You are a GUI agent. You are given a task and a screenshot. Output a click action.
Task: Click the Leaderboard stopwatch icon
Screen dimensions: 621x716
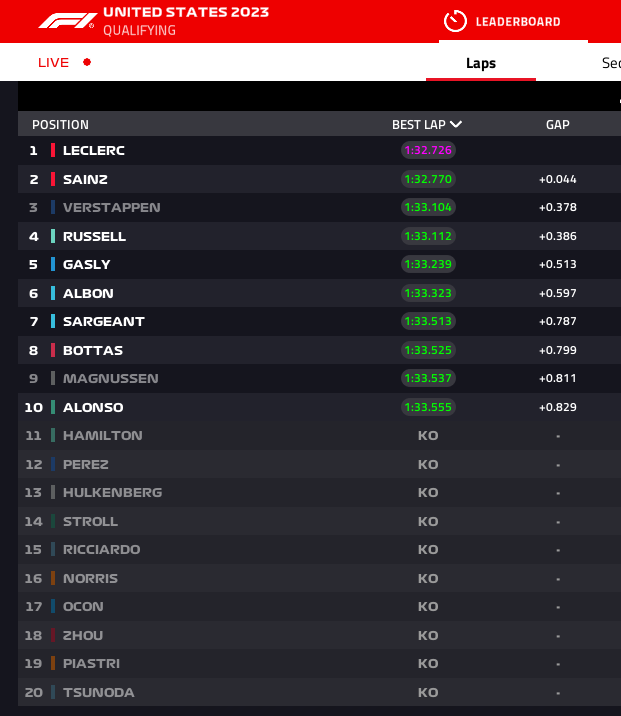[x=455, y=21]
